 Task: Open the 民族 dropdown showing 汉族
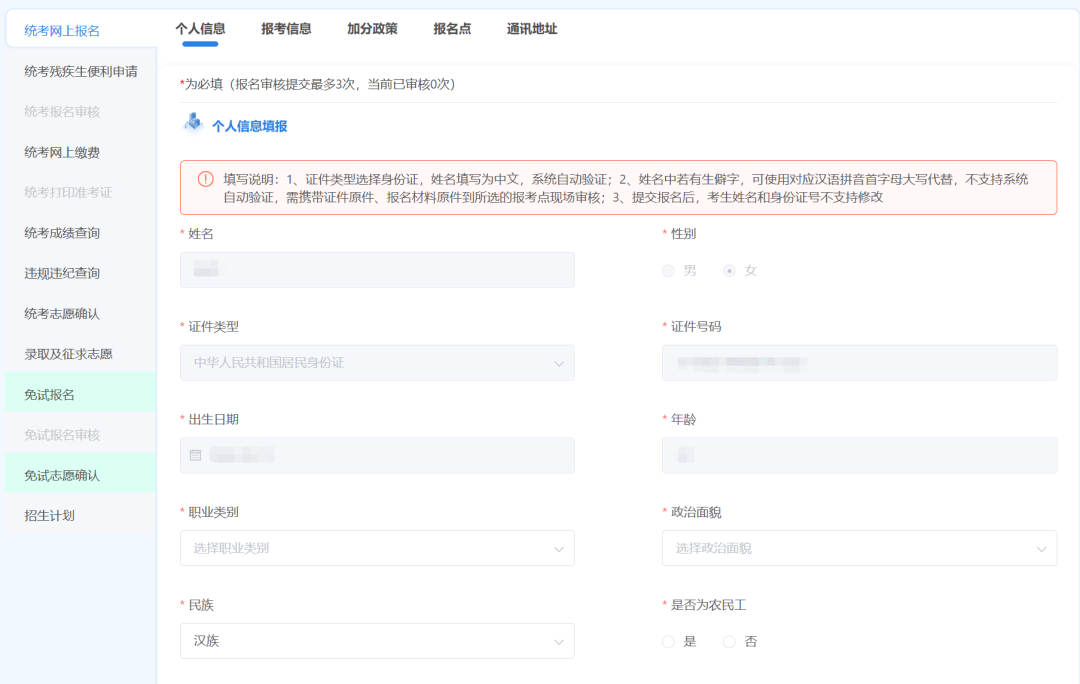pyautogui.click(x=377, y=641)
